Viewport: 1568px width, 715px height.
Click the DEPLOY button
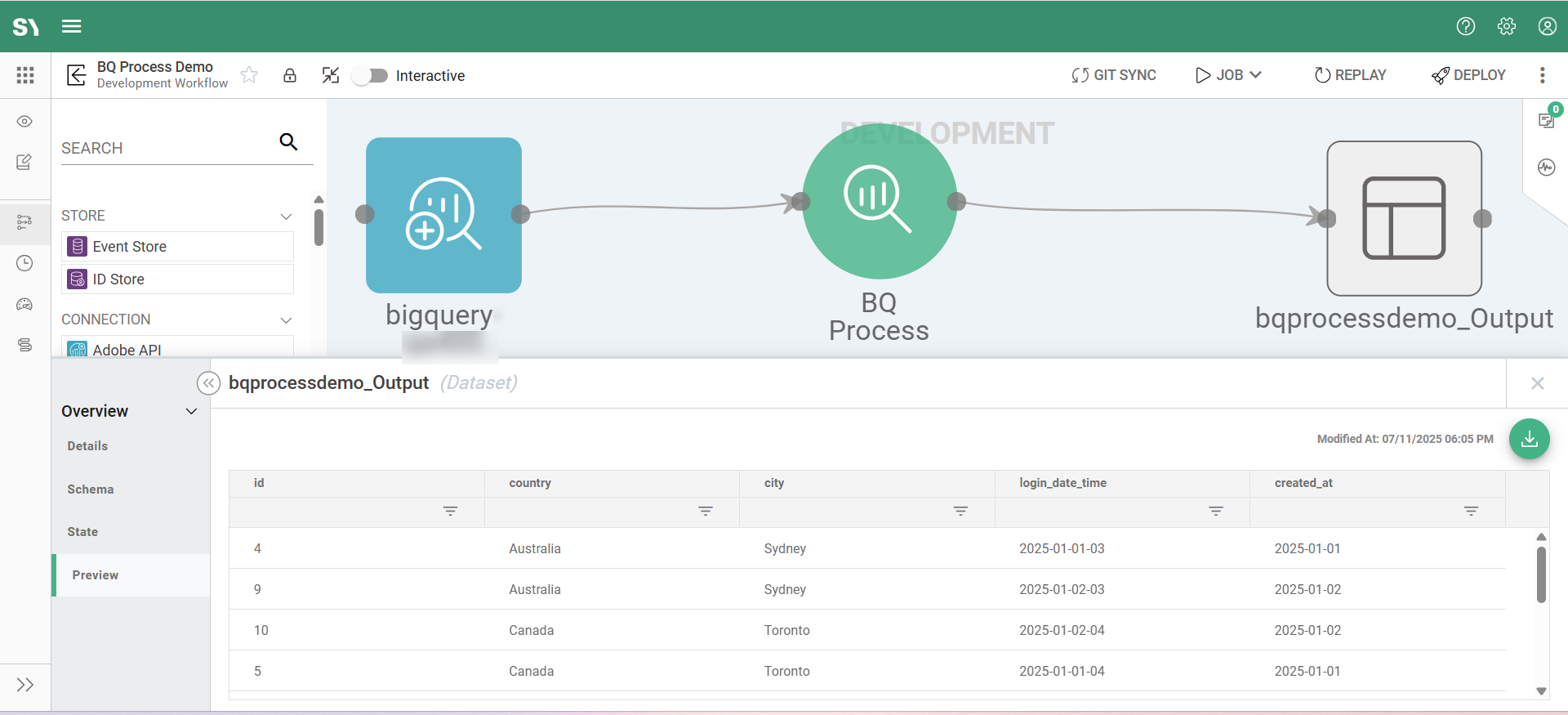click(1468, 75)
